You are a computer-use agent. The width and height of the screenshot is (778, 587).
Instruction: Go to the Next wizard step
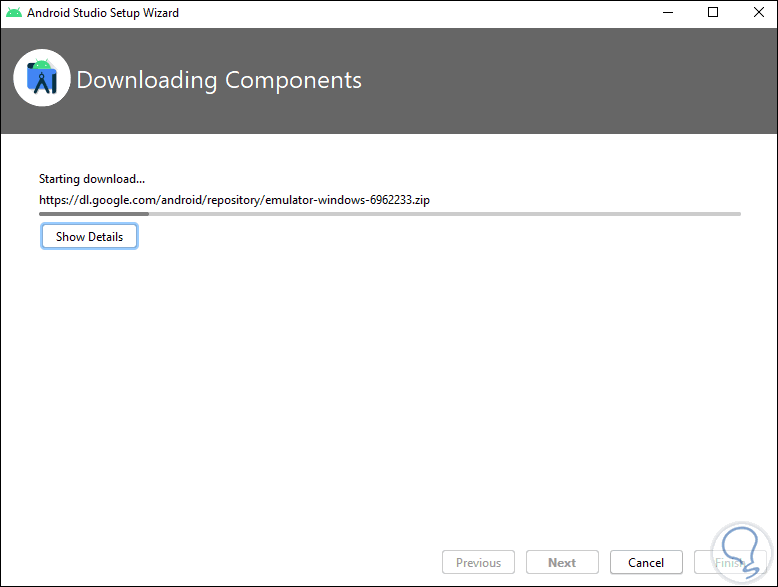click(x=561, y=562)
